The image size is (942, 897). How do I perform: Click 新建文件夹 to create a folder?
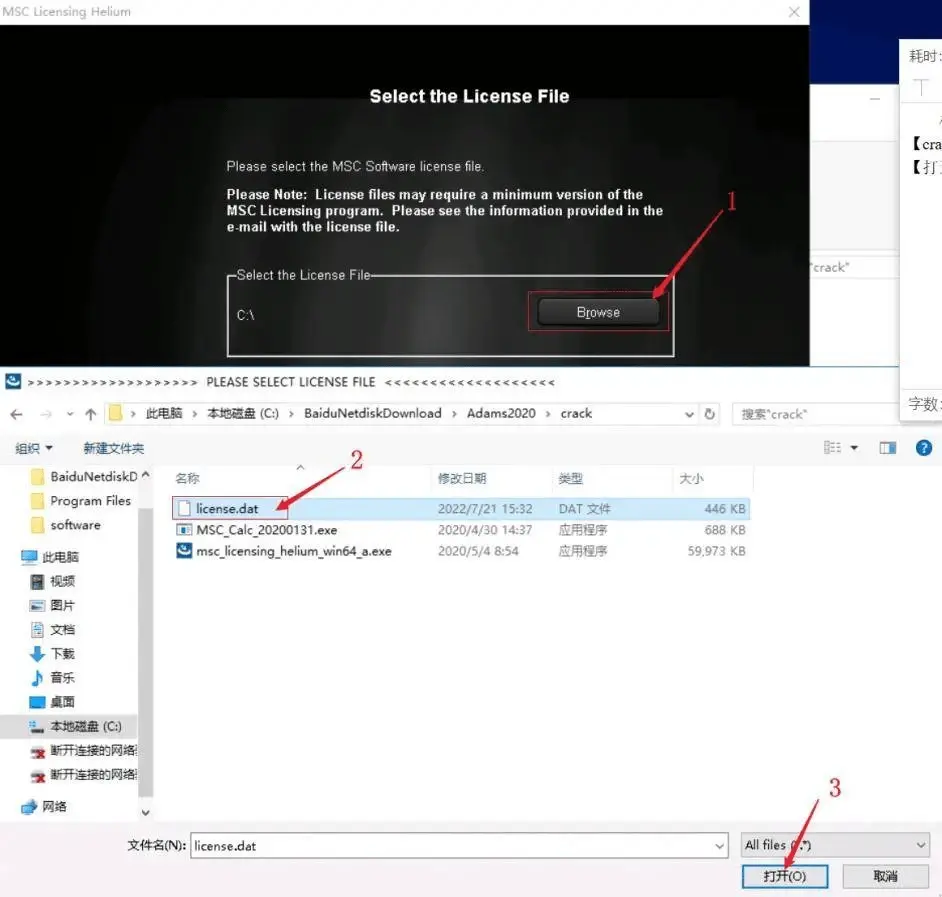click(114, 448)
